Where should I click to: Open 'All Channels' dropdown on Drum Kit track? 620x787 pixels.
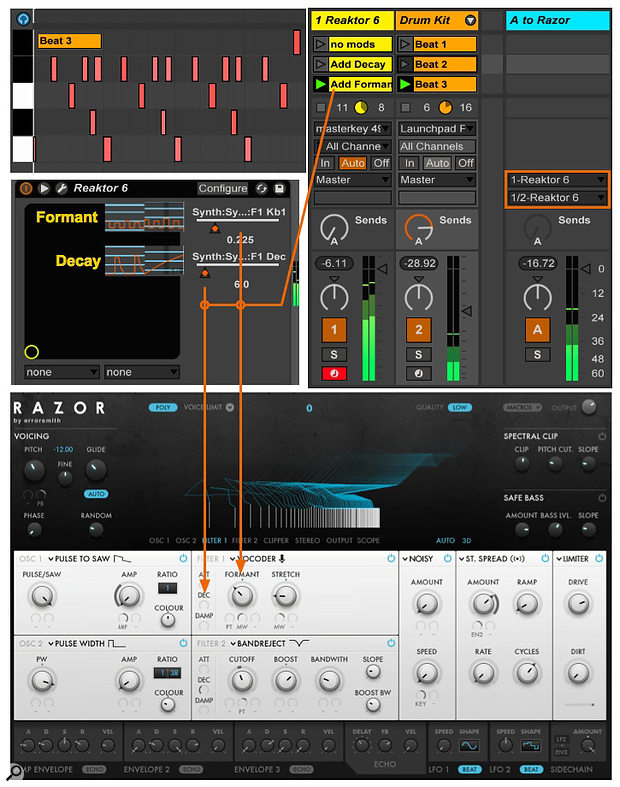tap(437, 147)
